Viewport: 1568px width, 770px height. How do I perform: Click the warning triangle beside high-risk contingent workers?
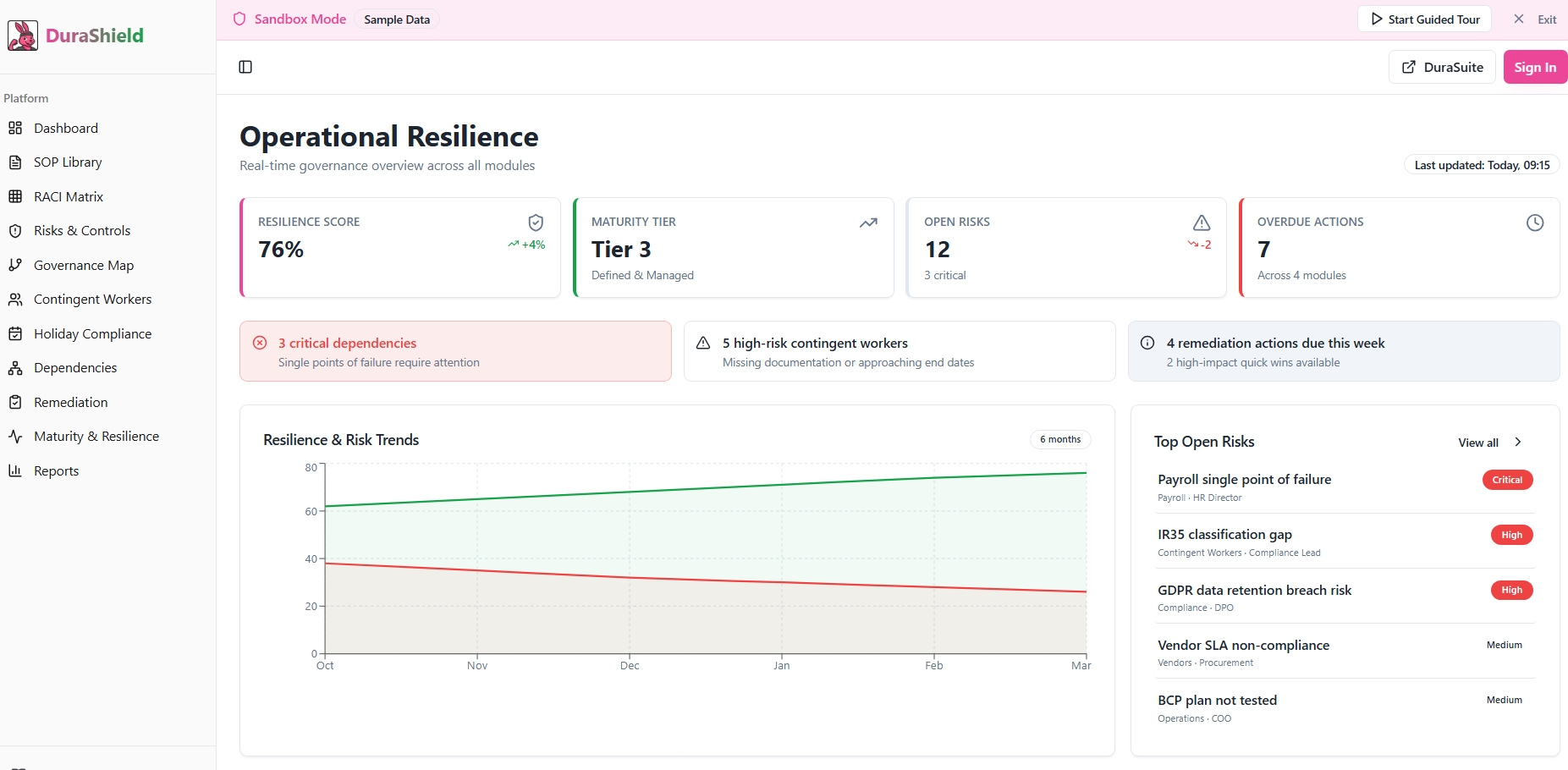(x=703, y=343)
